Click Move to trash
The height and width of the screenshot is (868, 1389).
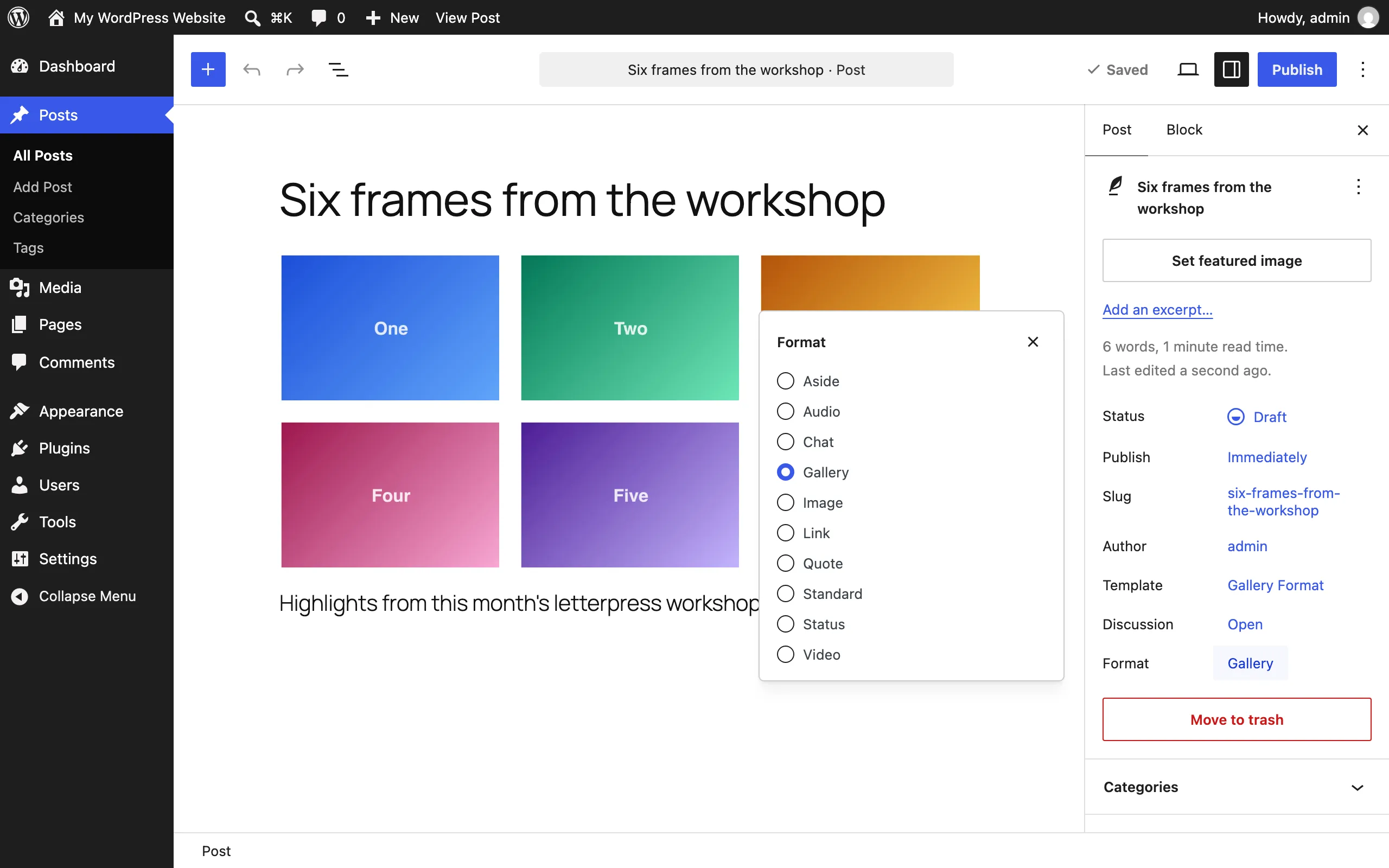(x=1237, y=720)
